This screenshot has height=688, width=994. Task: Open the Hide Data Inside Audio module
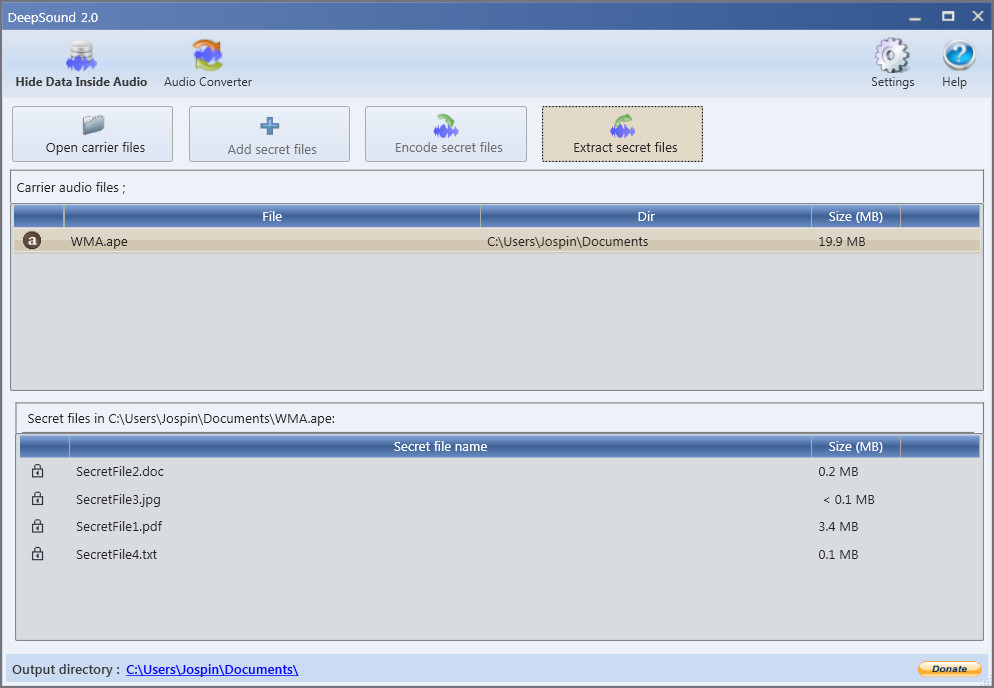[x=81, y=64]
